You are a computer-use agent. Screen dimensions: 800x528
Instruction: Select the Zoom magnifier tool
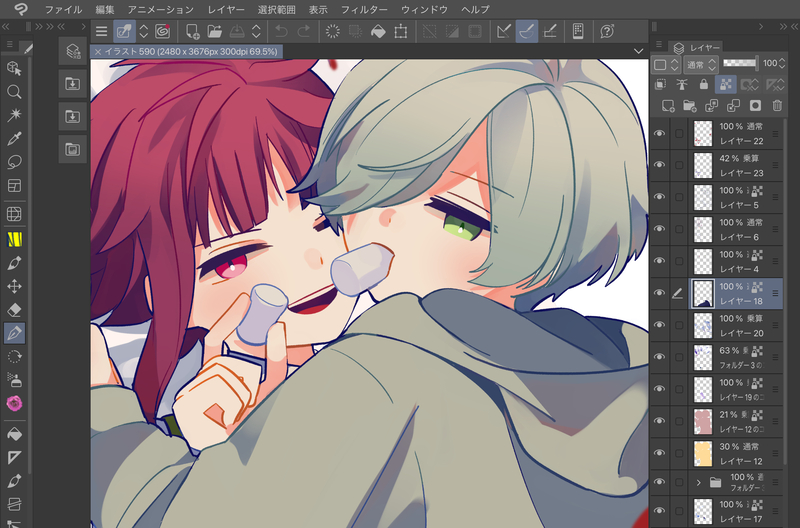tap(14, 92)
